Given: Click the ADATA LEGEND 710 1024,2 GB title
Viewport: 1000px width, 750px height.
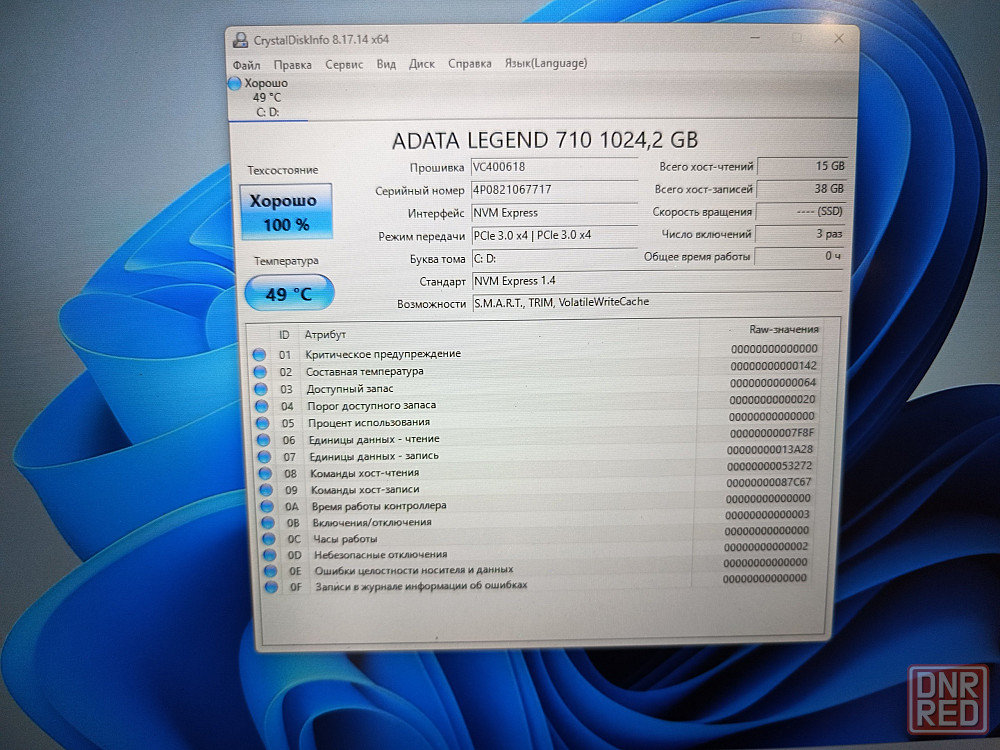Looking at the screenshot, I should tap(545, 140).
